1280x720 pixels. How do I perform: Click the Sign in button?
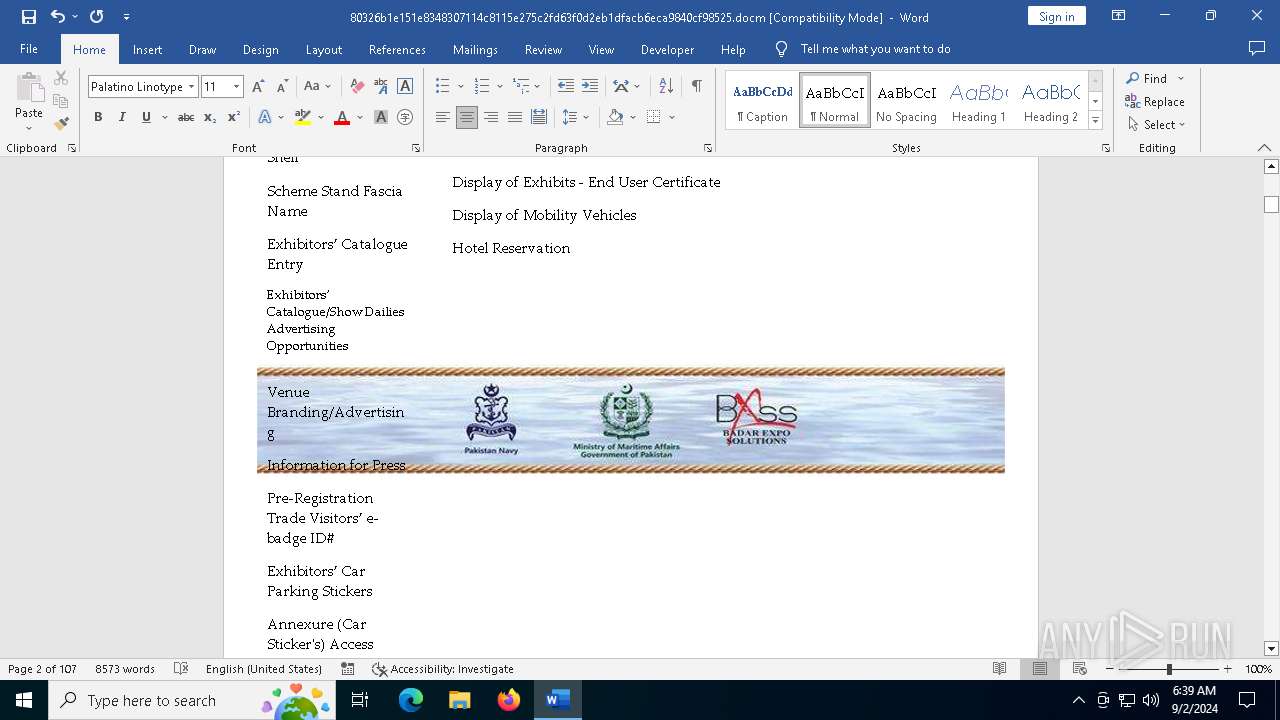point(1056,16)
